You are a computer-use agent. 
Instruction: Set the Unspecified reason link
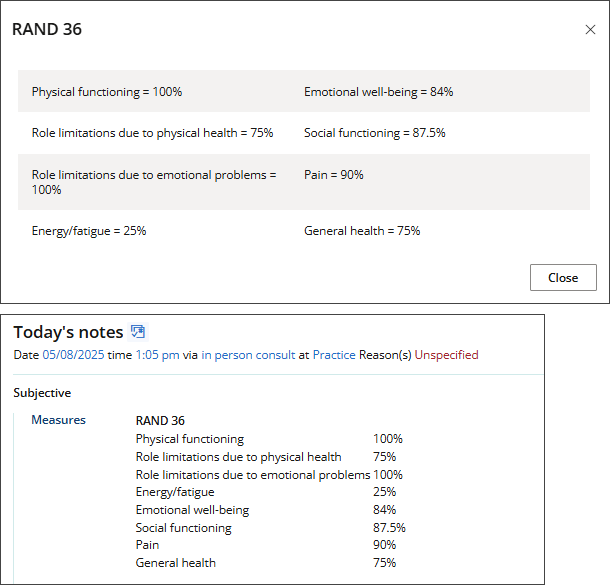click(446, 355)
